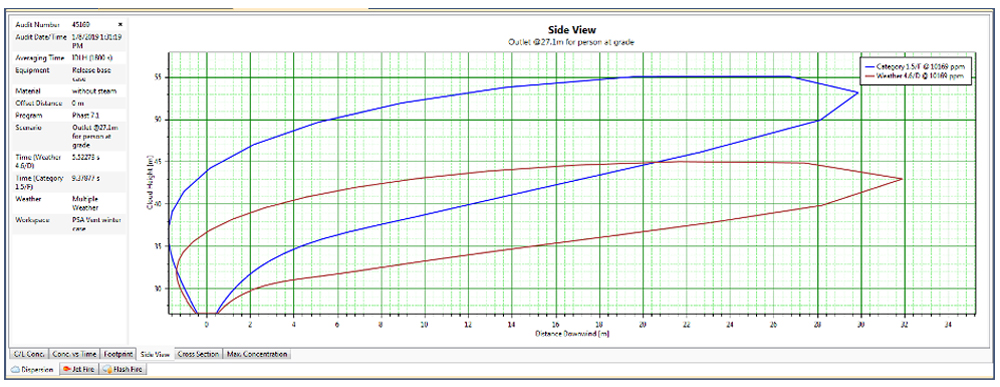
Task: Select the Offset Distance row
Action: coord(69,103)
